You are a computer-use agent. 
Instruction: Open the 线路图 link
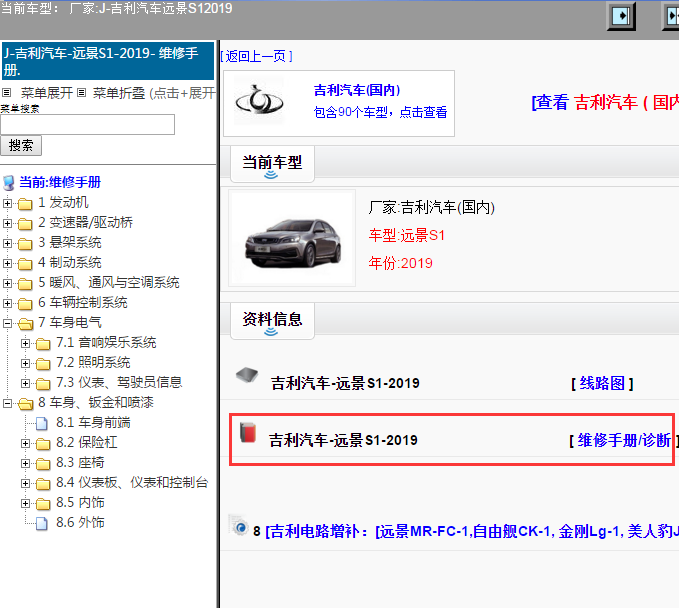click(x=602, y=383)
